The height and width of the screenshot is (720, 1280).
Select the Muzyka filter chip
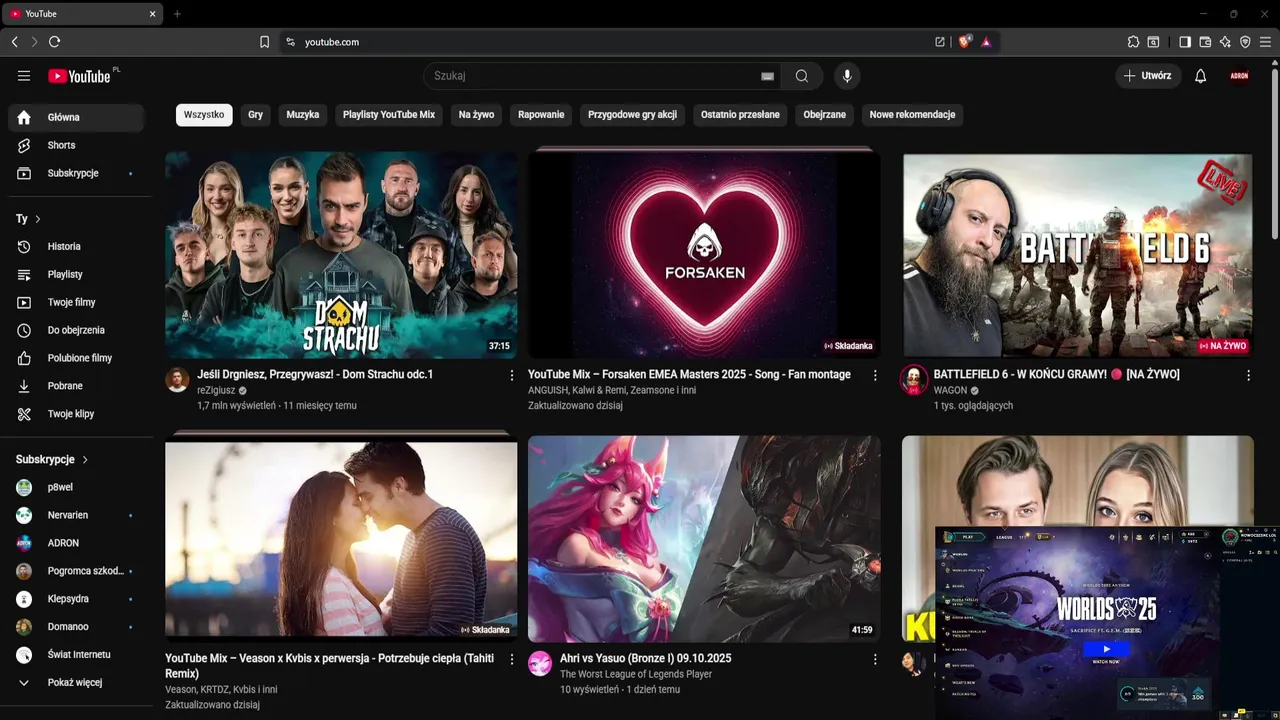click(303, 115)
